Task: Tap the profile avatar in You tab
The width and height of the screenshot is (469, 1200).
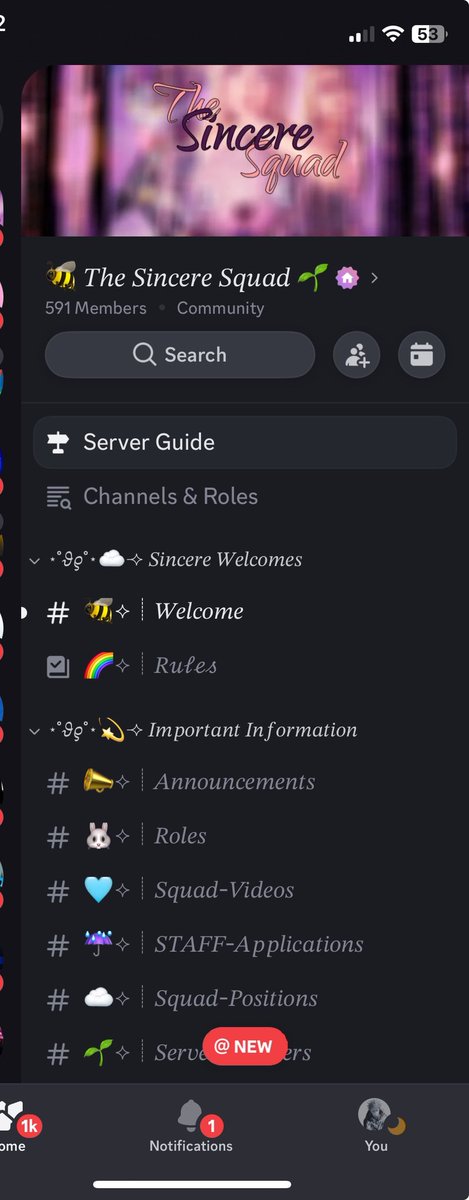Action: tap(374, 1115)
